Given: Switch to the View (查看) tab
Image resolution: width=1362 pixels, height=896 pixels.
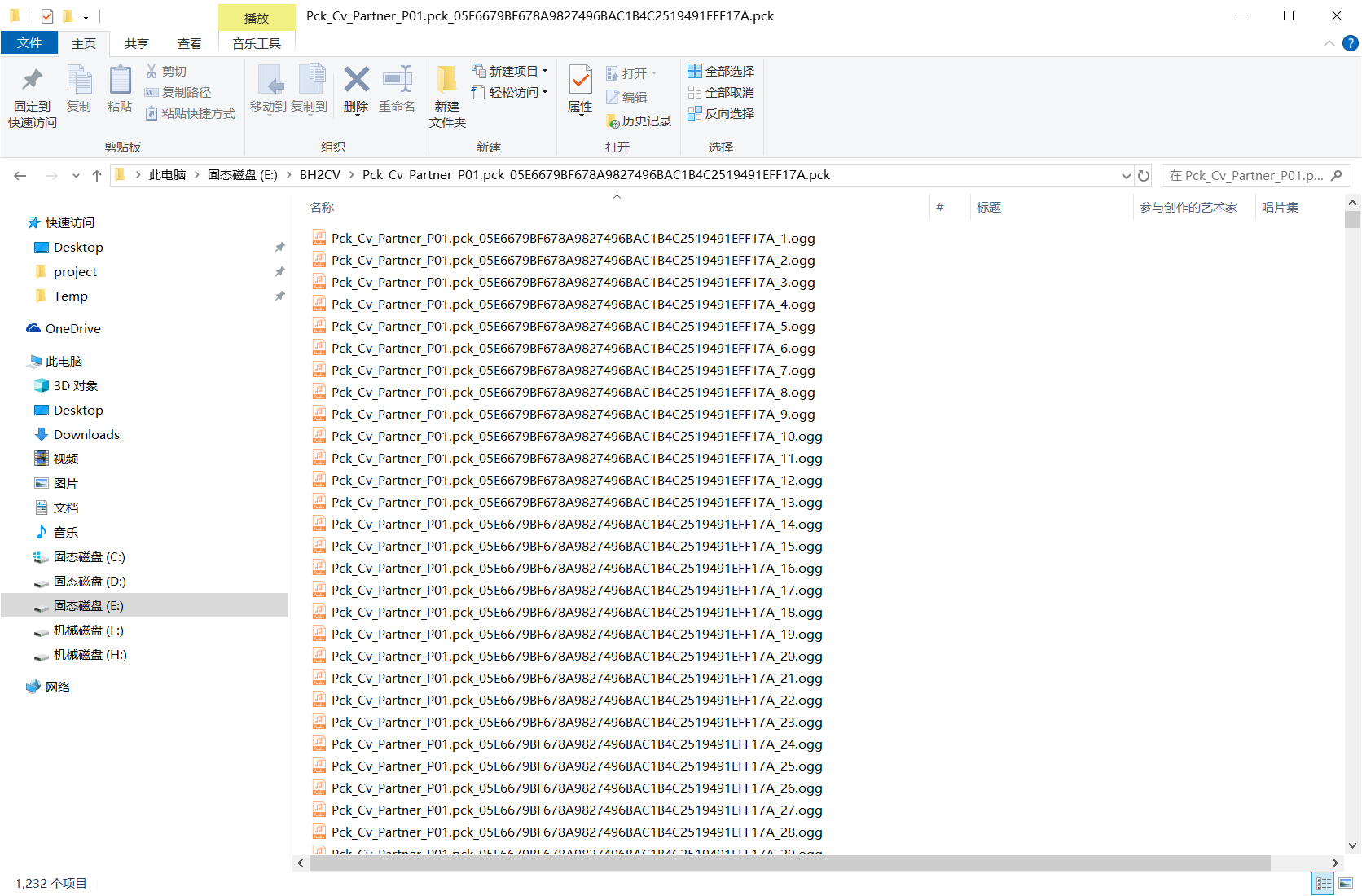Looking at the screenshot, I should tap(190, 43).
